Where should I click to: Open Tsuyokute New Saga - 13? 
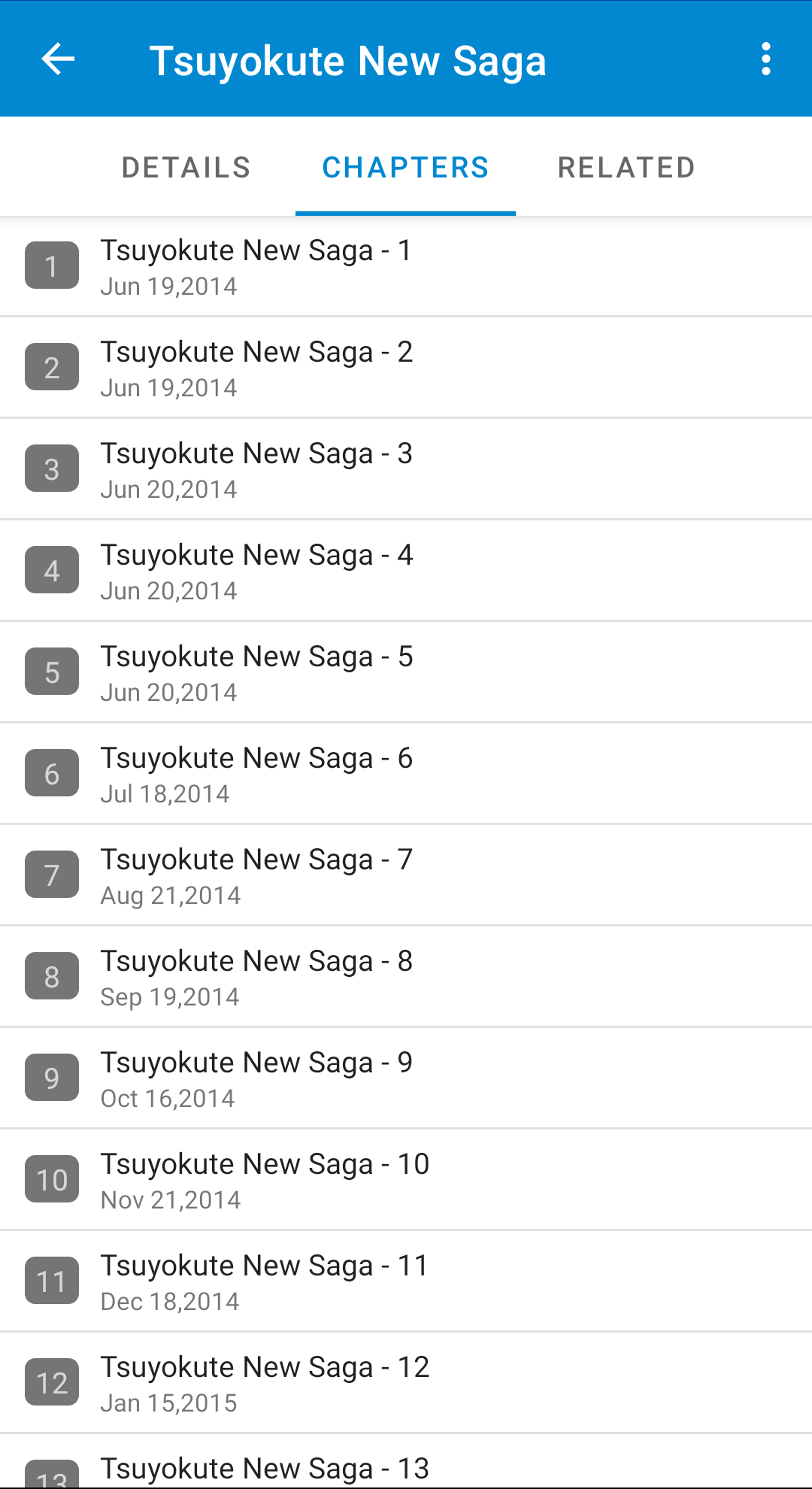pos(406,1462)
